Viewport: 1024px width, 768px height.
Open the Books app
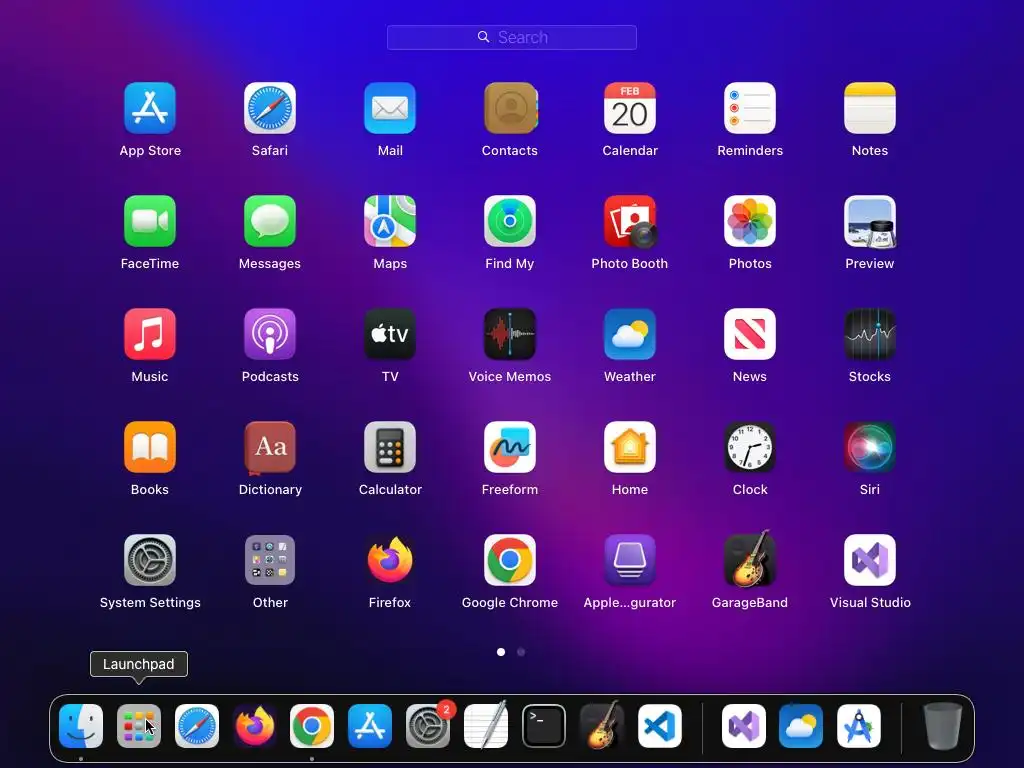point(150,447)
